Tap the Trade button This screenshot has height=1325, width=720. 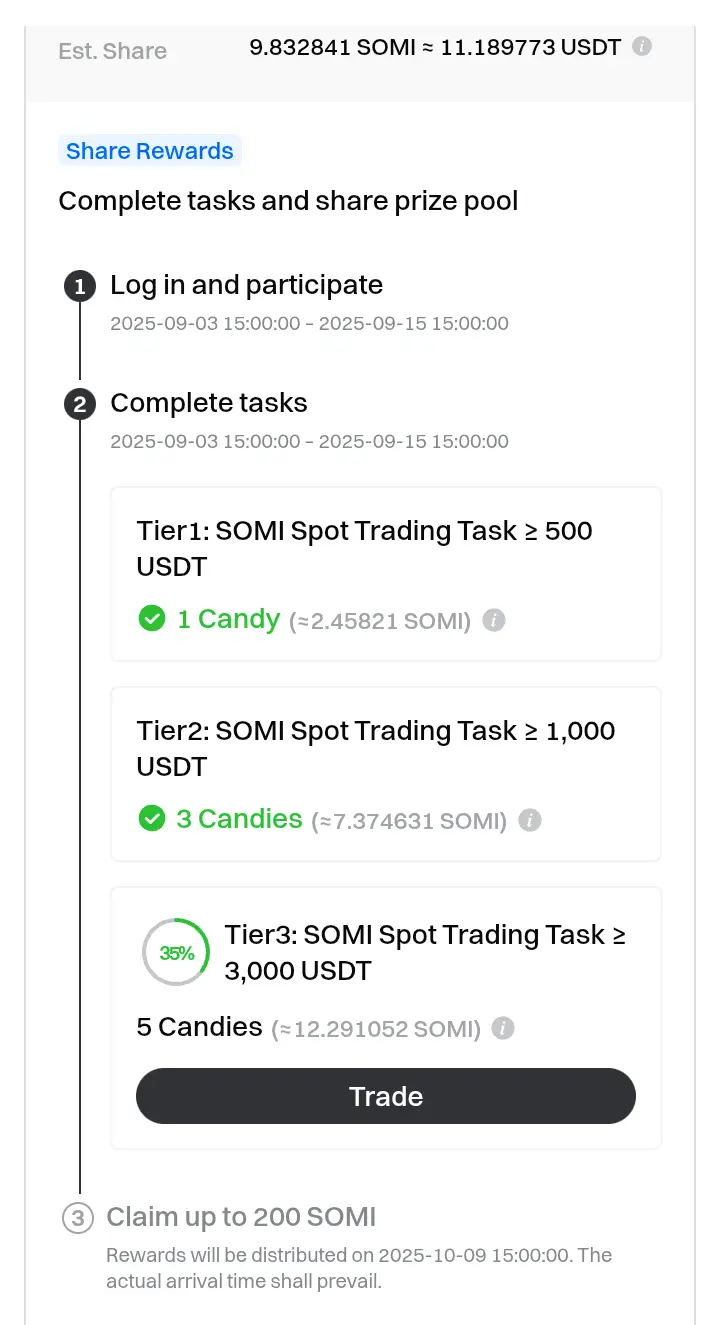386,1096
